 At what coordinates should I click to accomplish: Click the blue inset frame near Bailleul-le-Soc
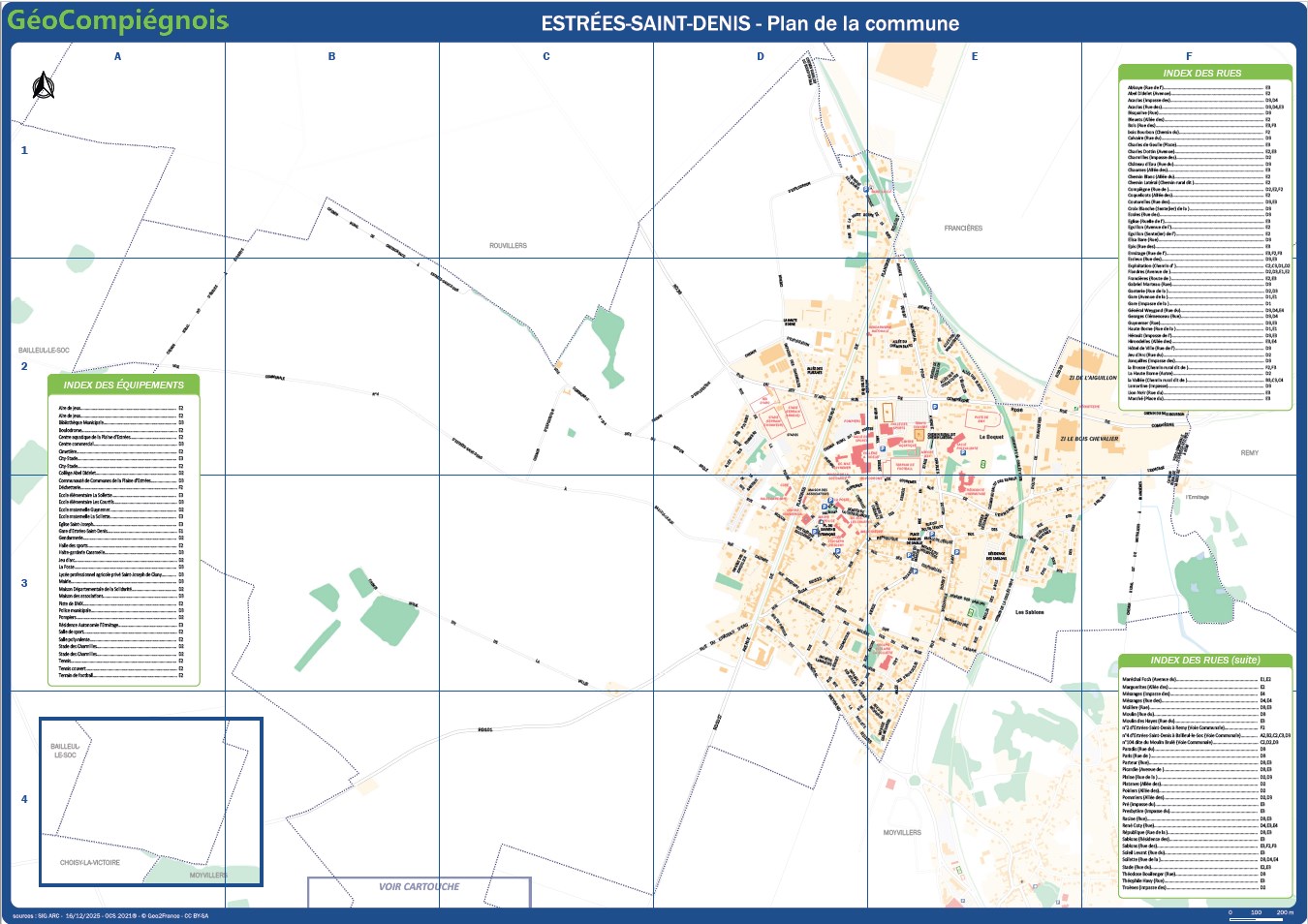(150, 802)
